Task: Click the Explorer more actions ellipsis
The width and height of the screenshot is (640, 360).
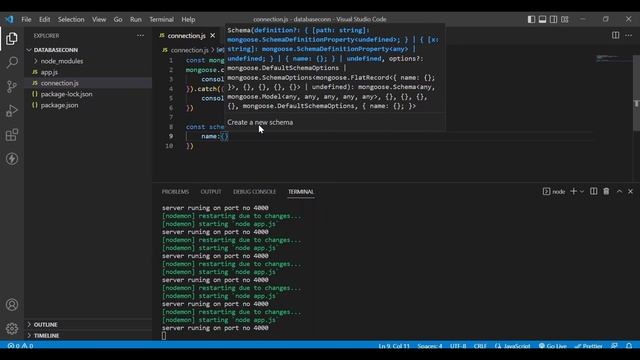Action: [x=140, y=36]
